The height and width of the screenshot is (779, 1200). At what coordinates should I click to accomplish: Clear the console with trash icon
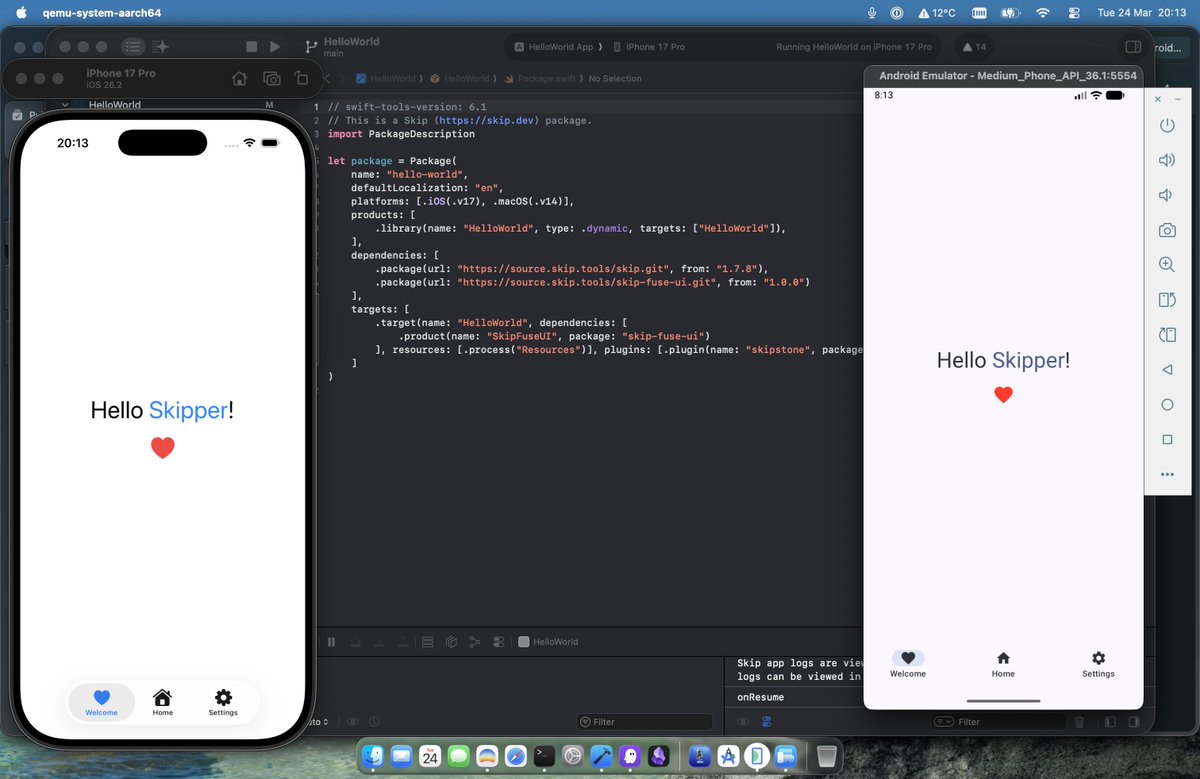pos(1079,722)
